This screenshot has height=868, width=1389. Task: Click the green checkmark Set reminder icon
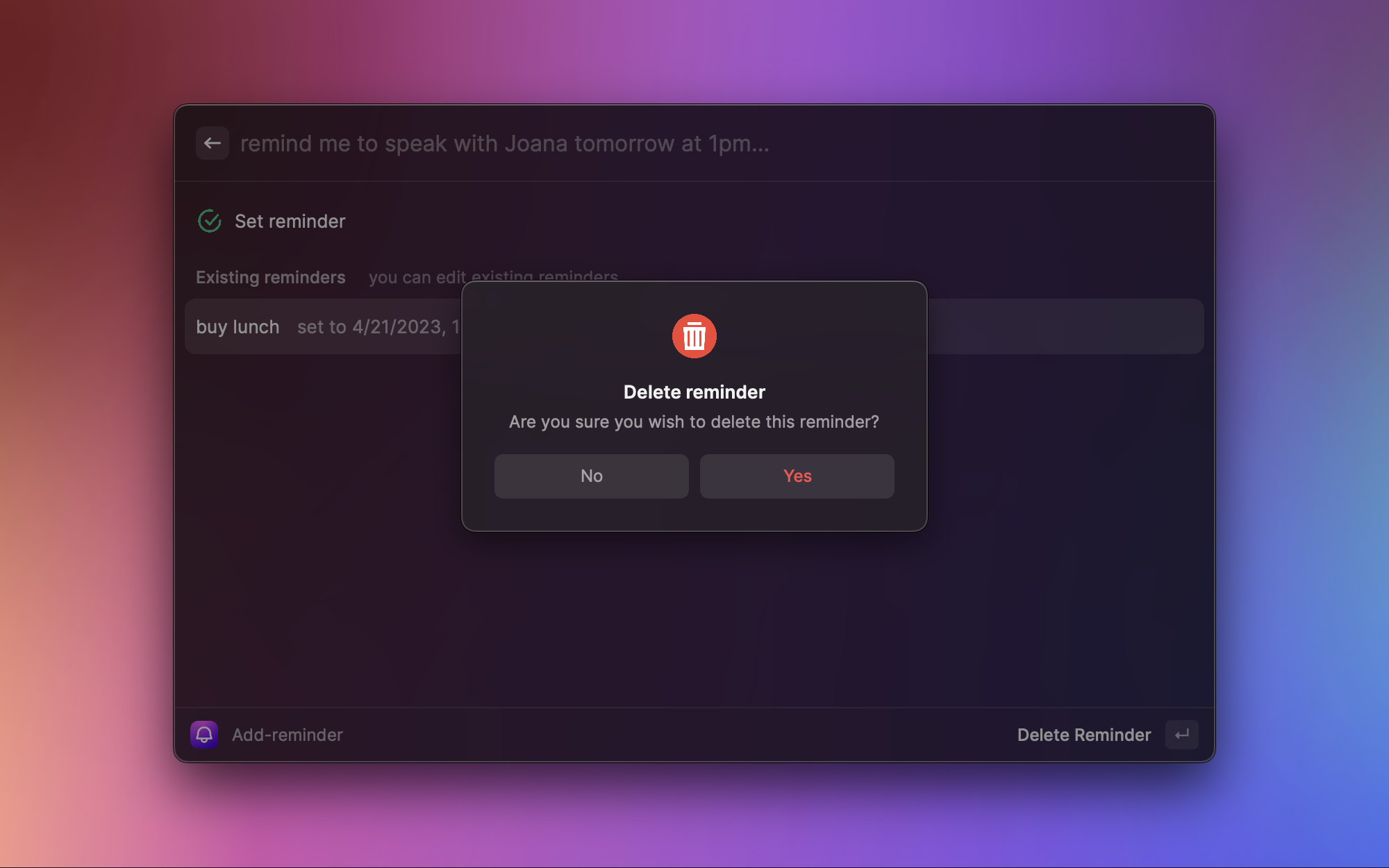coord(209,221)
